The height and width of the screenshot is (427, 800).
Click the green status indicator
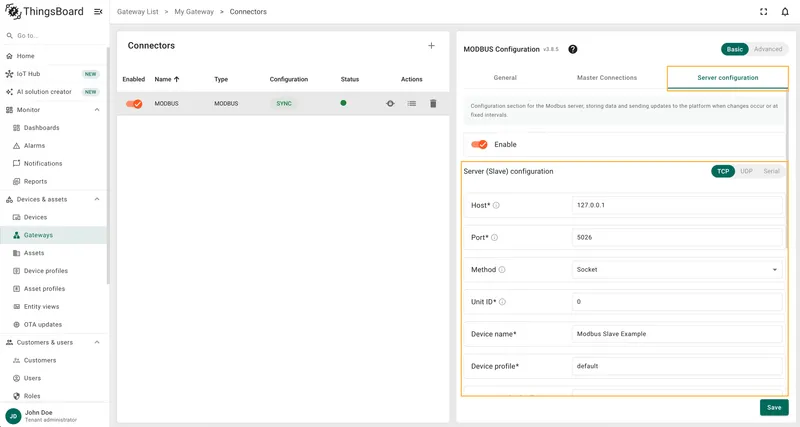[x=343, y=103]
